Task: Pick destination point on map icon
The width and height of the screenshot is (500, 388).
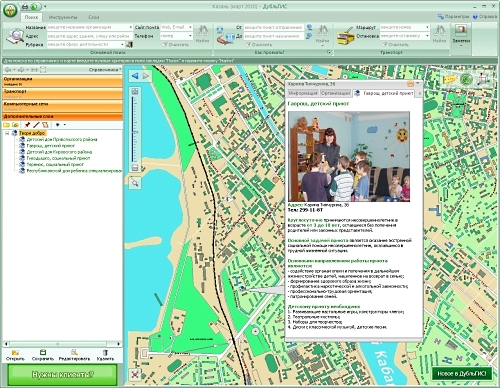Action: coord(310,36)
